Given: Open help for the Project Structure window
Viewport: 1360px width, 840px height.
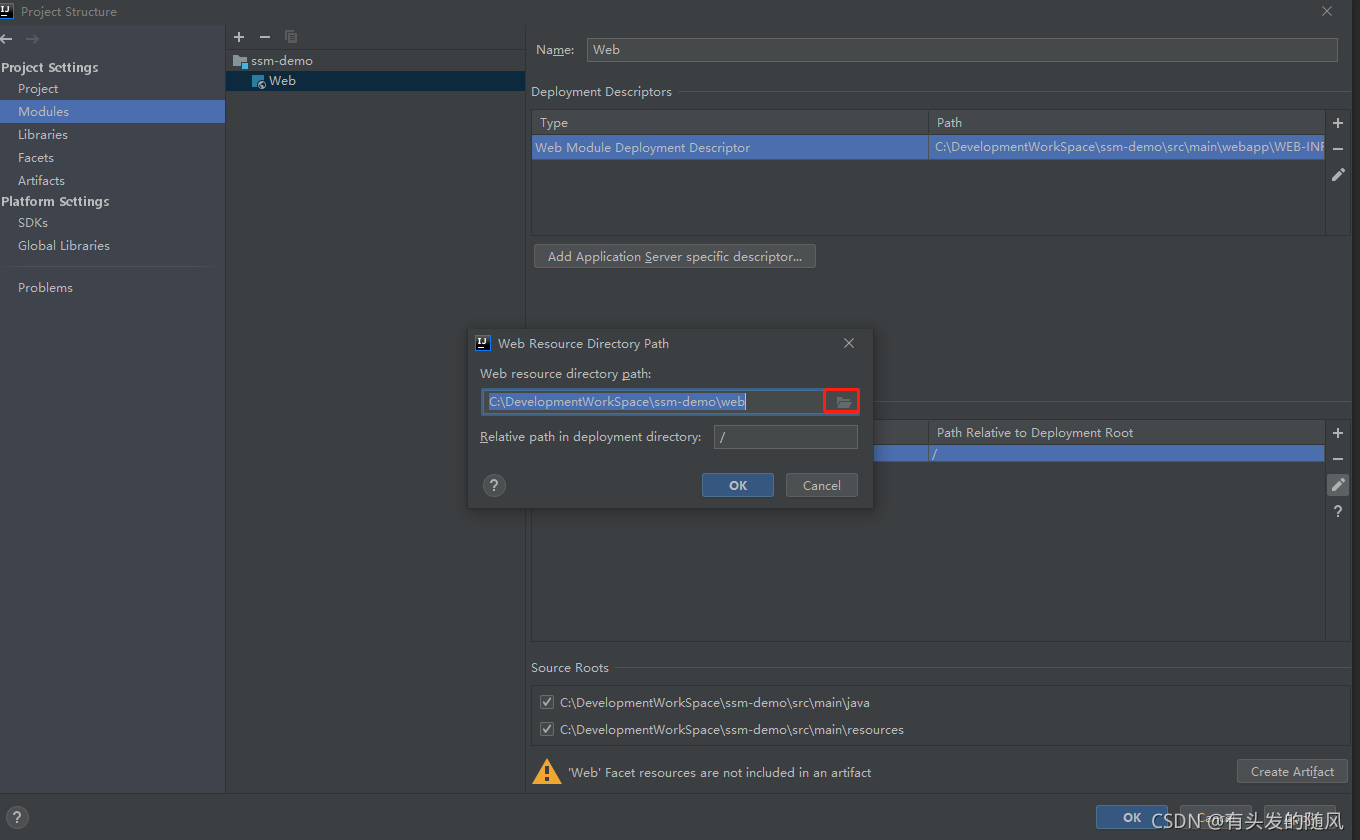Looking at the screenshot, I should pyautogui.click(x=16, y=817).
